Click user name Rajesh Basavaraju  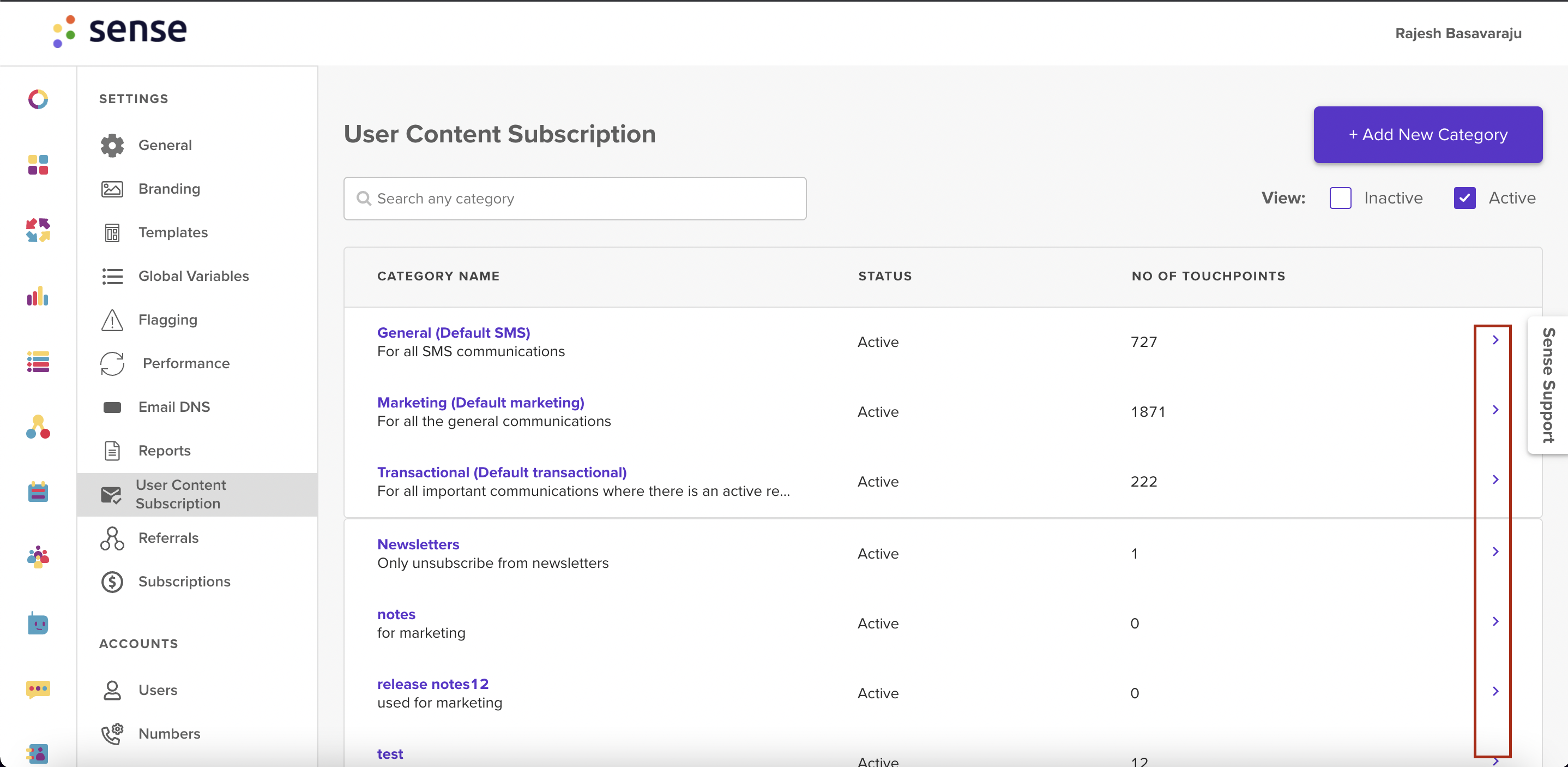click(x=1458, y=33)
